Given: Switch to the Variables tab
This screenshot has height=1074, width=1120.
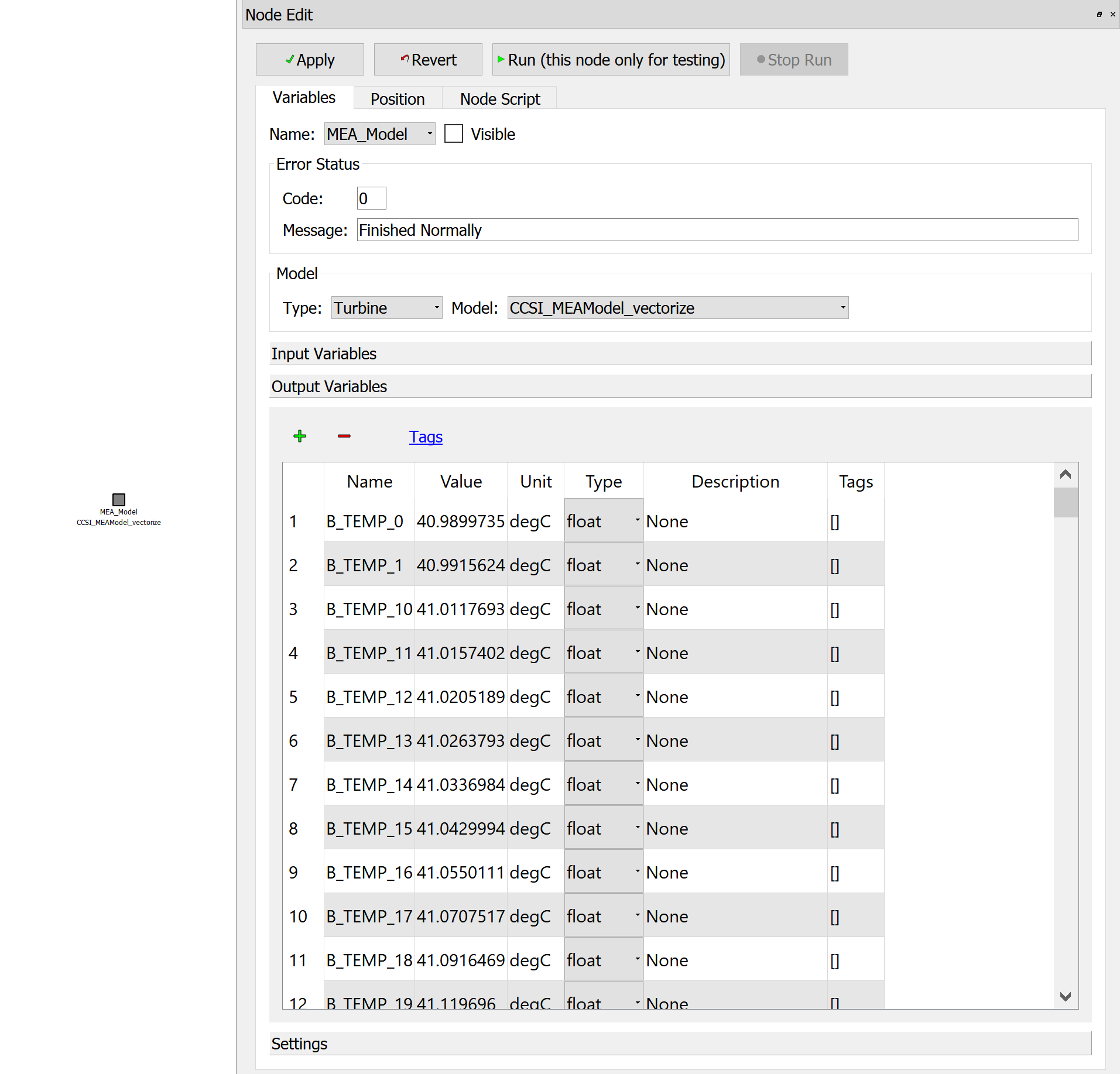Looking at the screenshot, I should (304, 98).
